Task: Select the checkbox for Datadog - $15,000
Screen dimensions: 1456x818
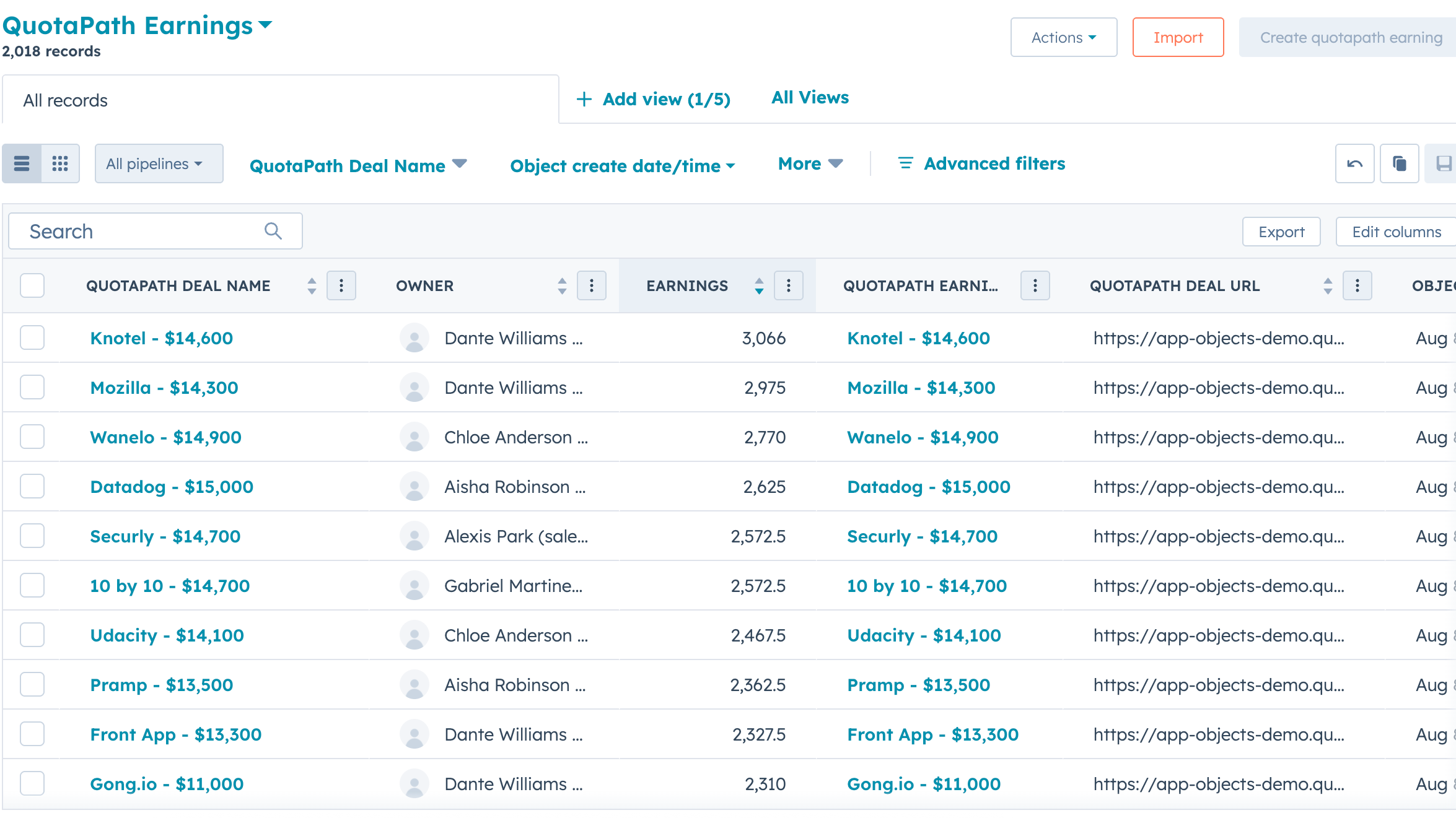Action: (x=32, y=486)
